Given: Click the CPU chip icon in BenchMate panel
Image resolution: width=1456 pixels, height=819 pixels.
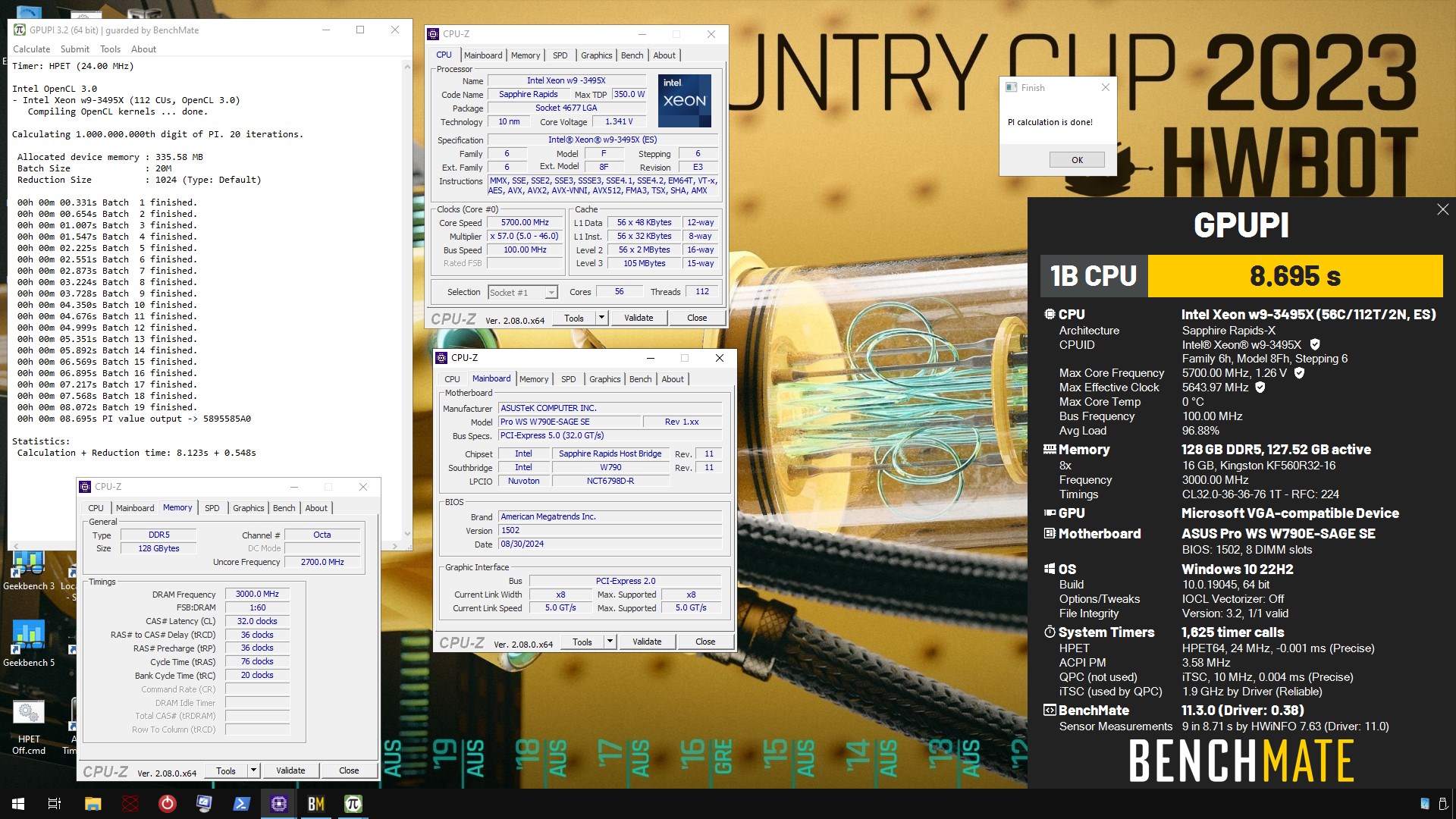Looking at the screenshot, I should pos(1050,314).
